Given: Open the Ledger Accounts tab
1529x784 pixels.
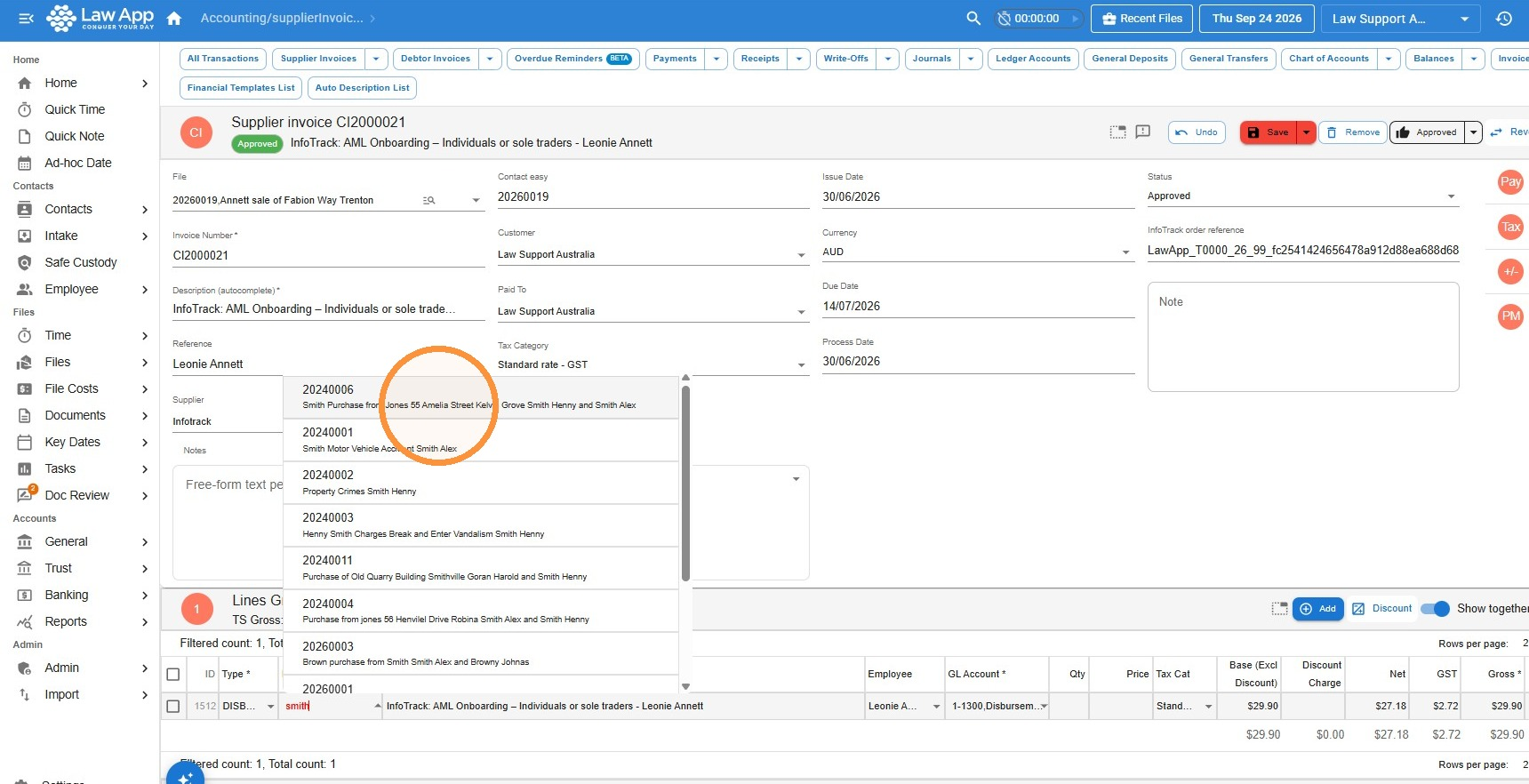Looking at the screenshot, I should (x=1033, y=59).
